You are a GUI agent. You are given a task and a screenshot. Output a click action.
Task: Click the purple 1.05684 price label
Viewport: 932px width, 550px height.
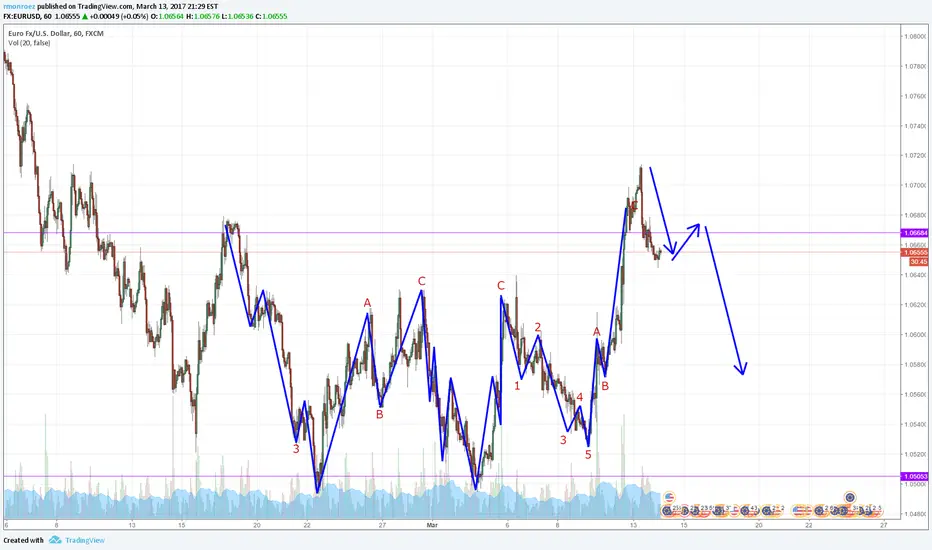point(916,232)
